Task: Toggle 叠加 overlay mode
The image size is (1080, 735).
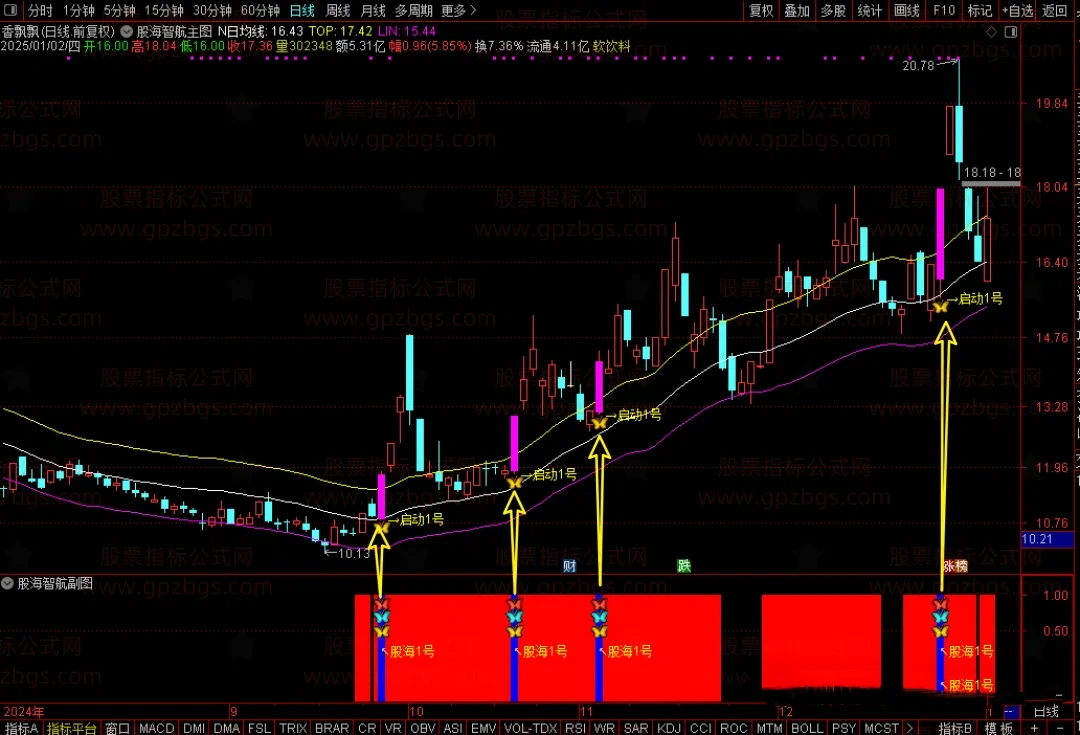Action: click(797, 11)
